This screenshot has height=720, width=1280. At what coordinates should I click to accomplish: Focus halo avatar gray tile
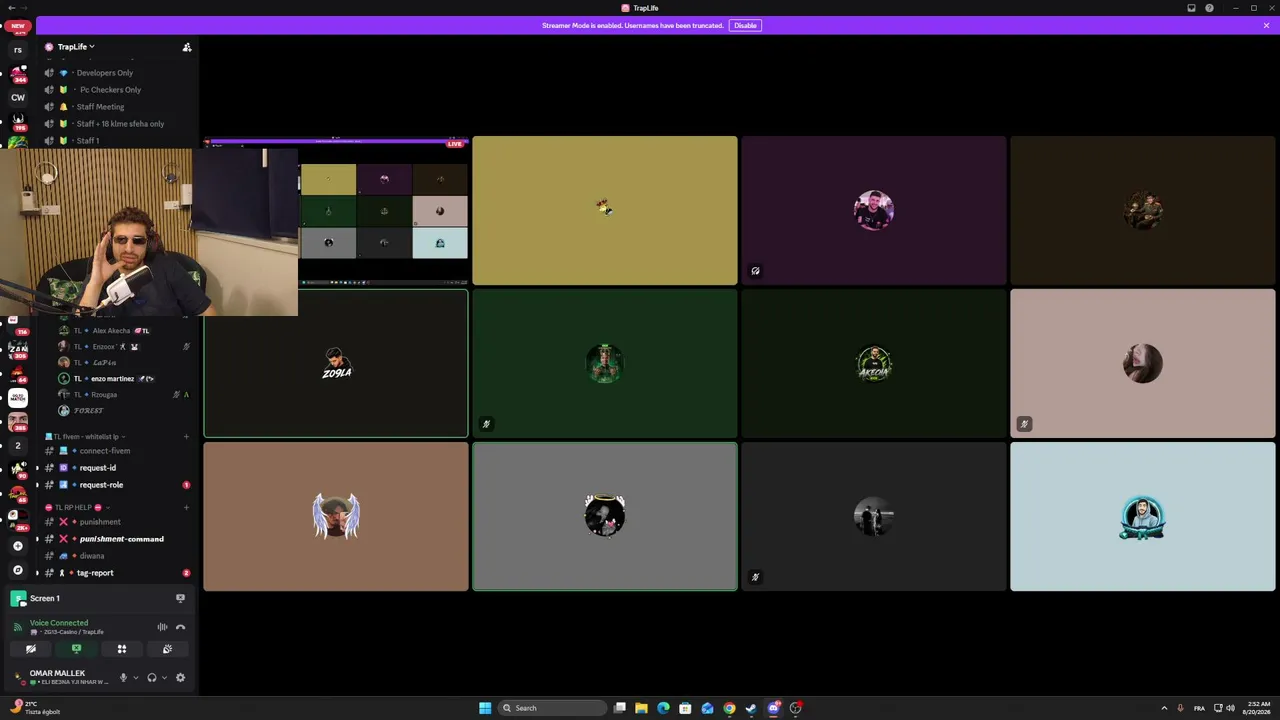coord(605,517)
